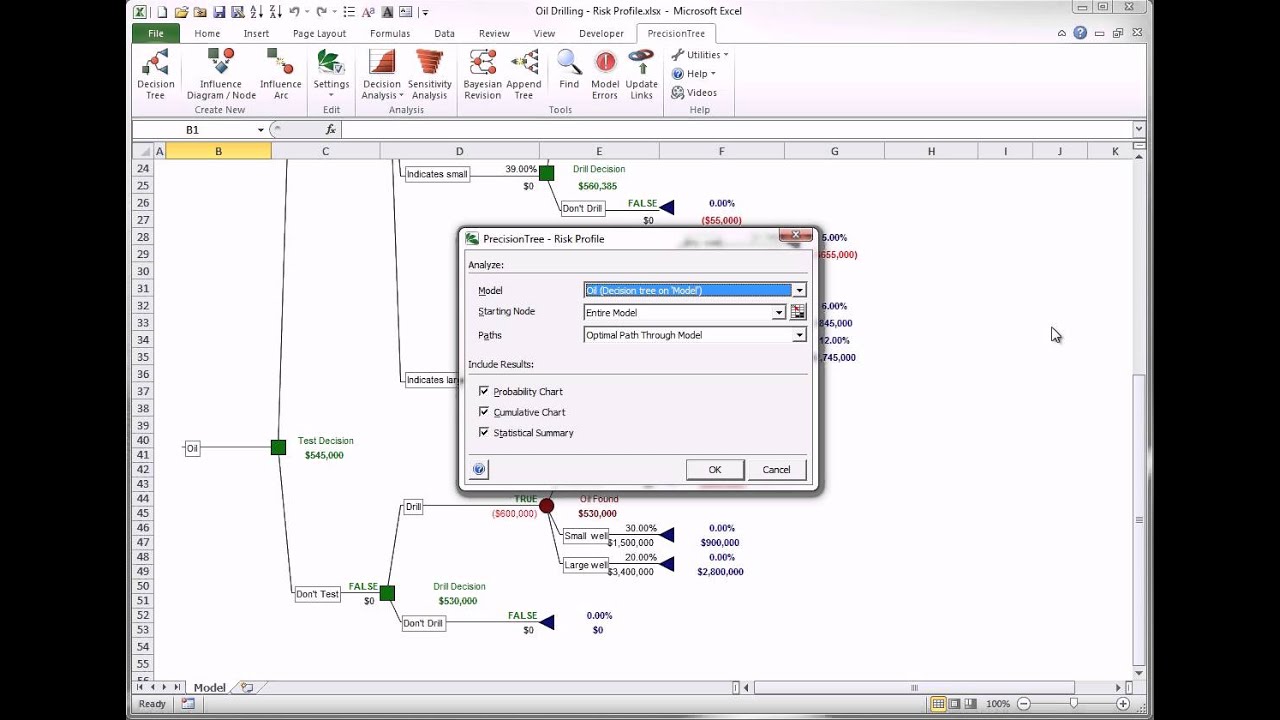Open Excel Help from the ribbon corner
The width and height of the screenshot is (1280, 720).
click(x=1080, y=33)
